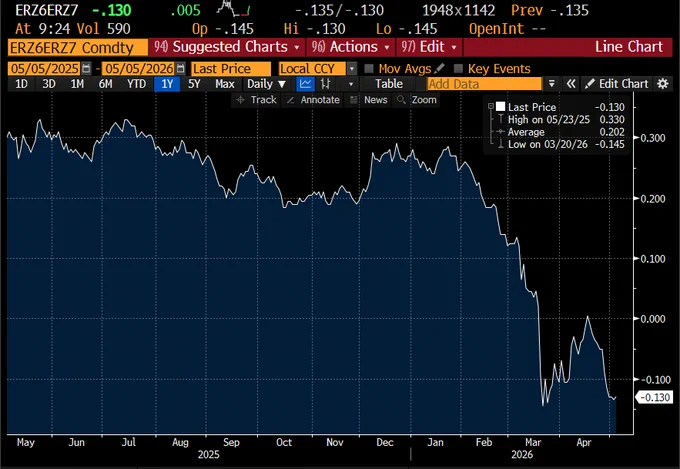Click the 'Mar' x-axis month label
680x469 pixels.
pos(533,442)
